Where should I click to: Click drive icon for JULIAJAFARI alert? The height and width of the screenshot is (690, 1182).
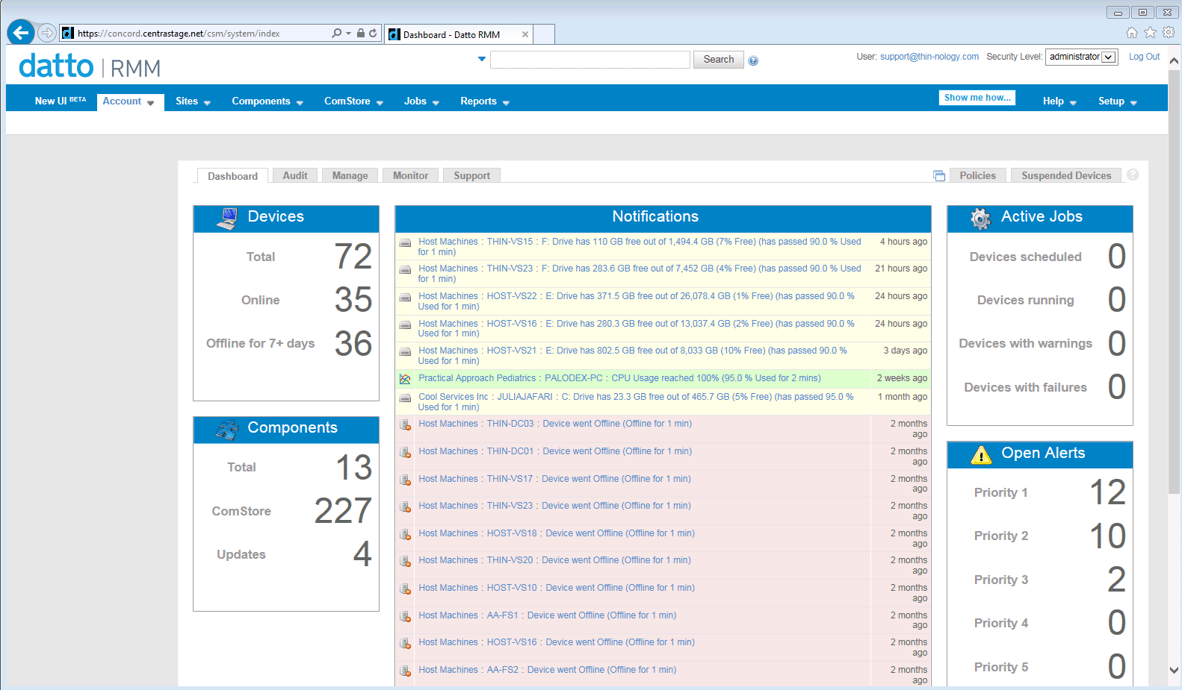point(405,398)
